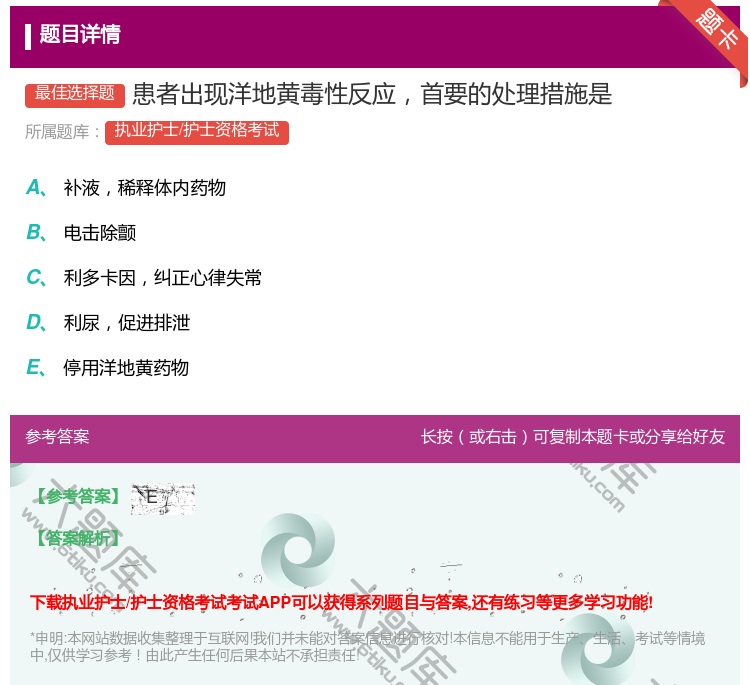Image resolution: width=750 pixels, height=685 pixels.
Task: Select option E 停用洋地黄药物
Action: point(107,367)
